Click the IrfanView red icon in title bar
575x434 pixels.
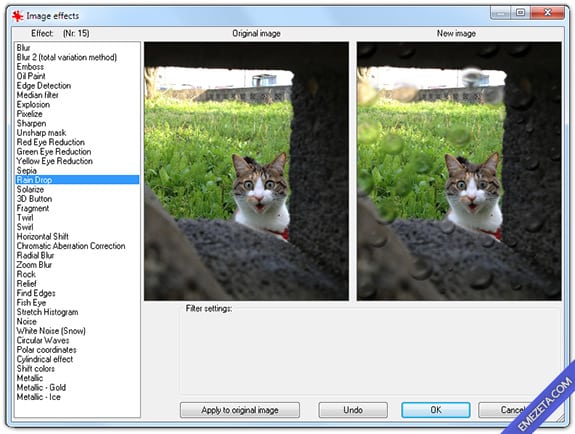coord(17,16)
